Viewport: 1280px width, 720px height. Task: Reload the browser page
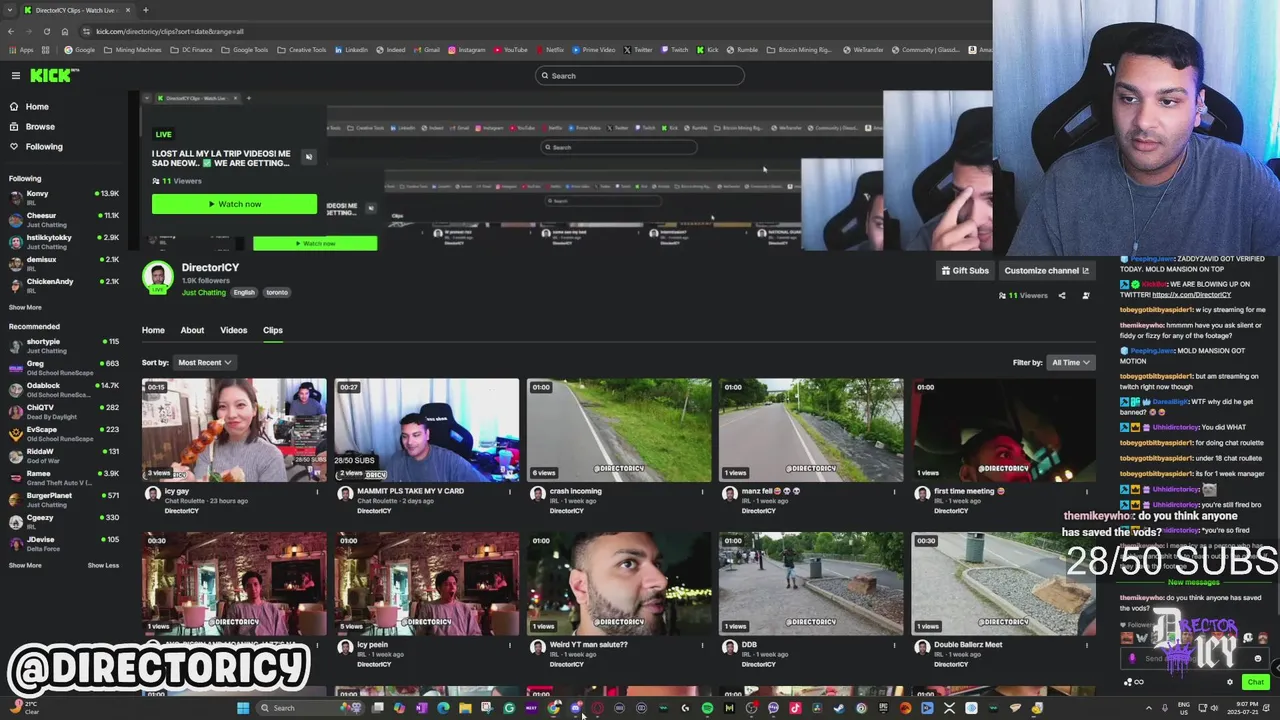click(x=46, y=31)
